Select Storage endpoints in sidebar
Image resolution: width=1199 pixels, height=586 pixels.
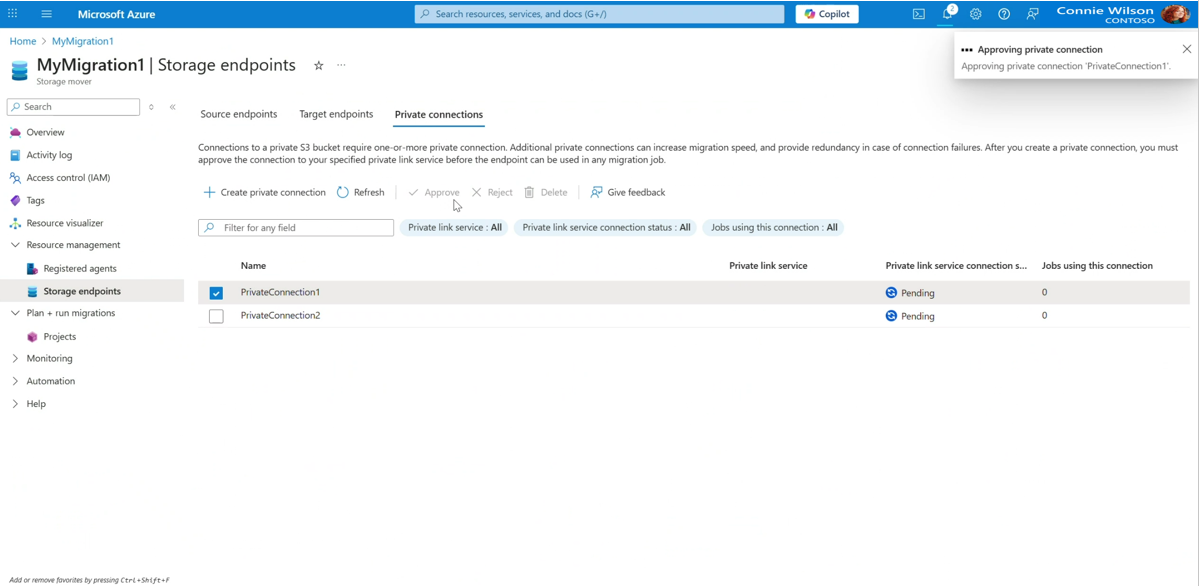click(82, 291)
